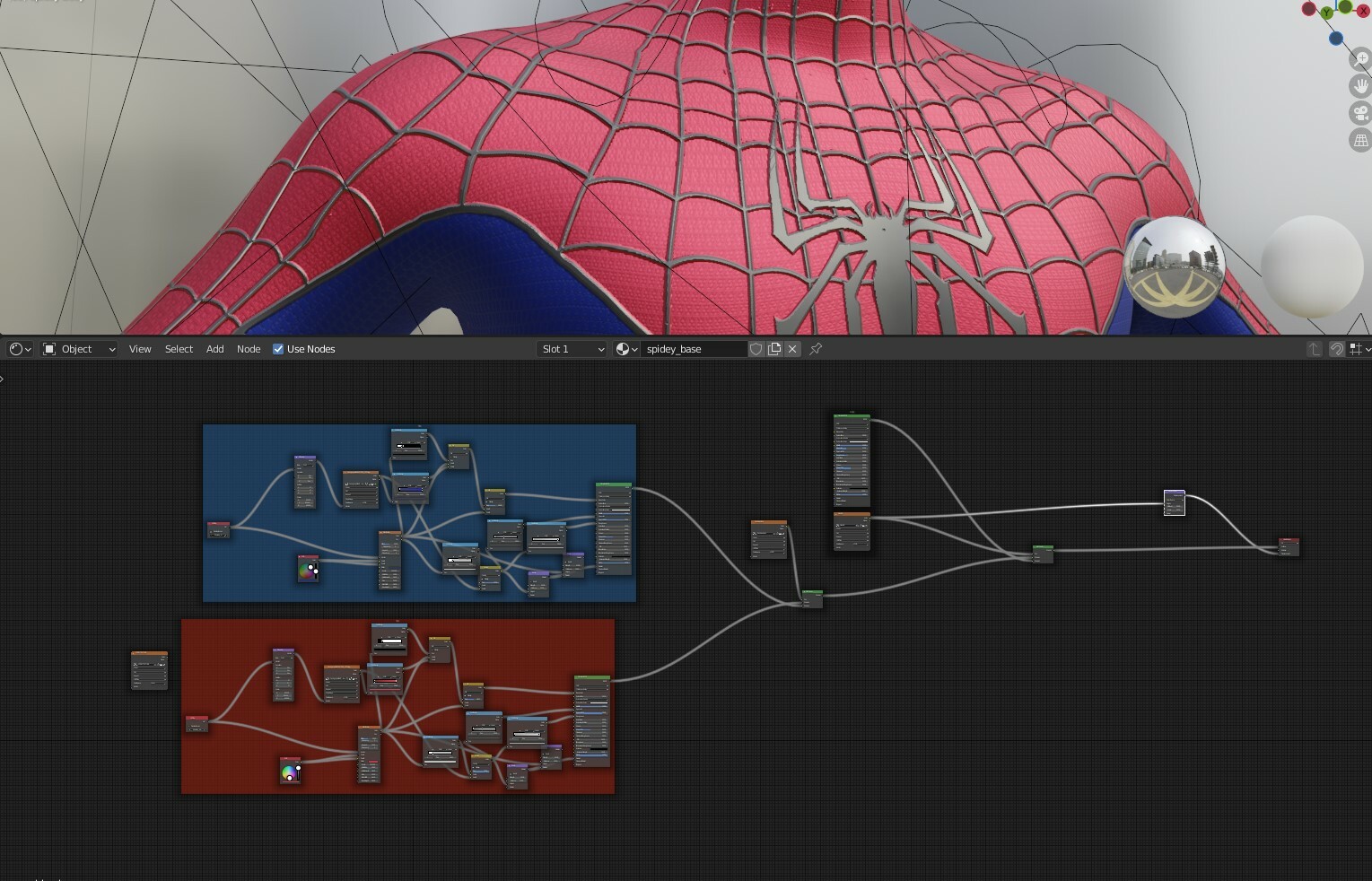Screen dimensions: 1372x881
Task: Click the color wheel node inside the blue frame
Action: click(308, 568)
